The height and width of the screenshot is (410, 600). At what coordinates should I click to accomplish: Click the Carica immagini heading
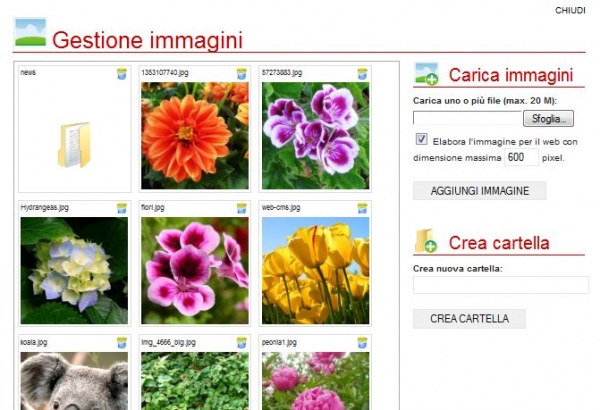point(511,75)
